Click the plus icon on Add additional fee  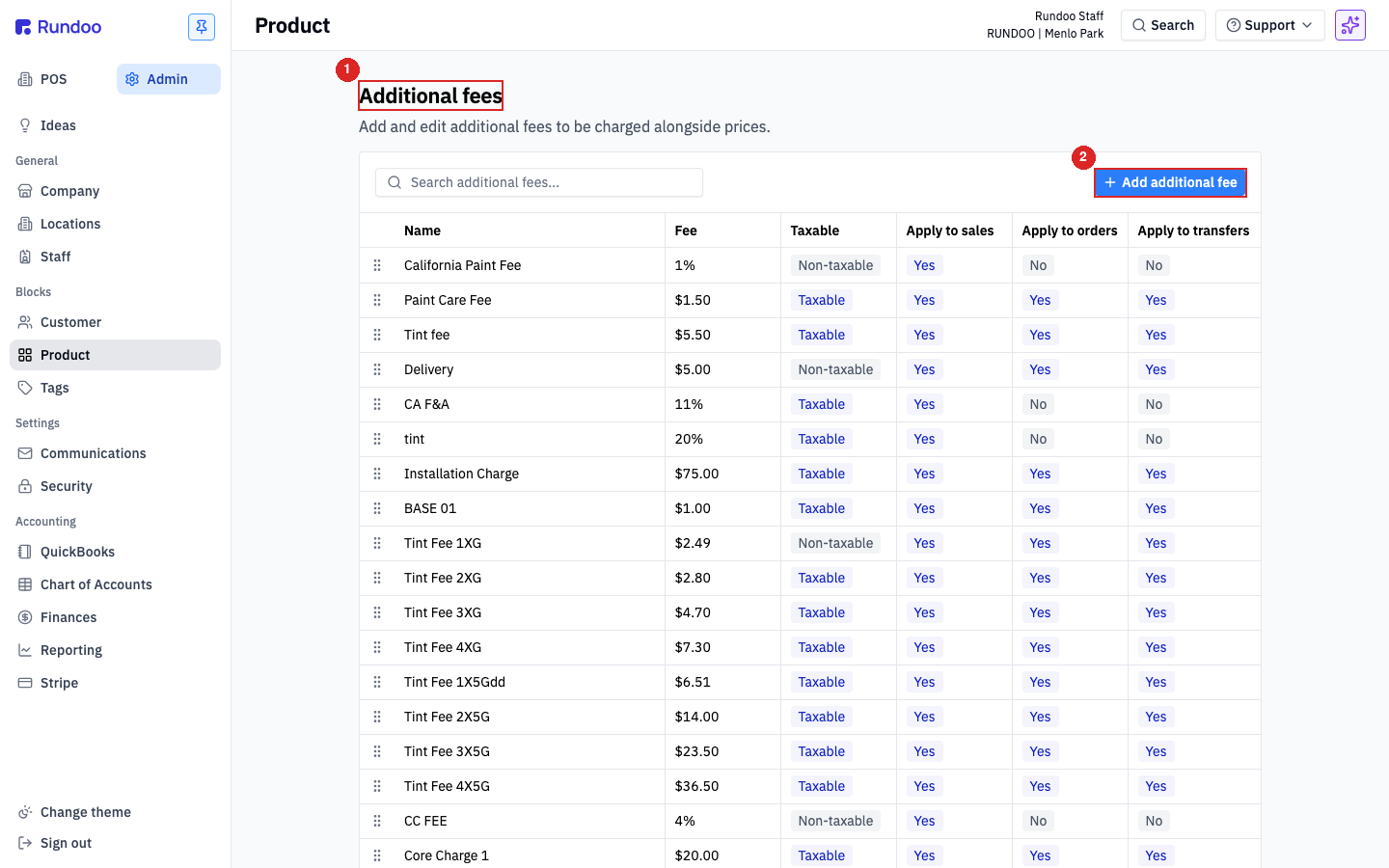pyautogui.click(x=1110, y=182)
